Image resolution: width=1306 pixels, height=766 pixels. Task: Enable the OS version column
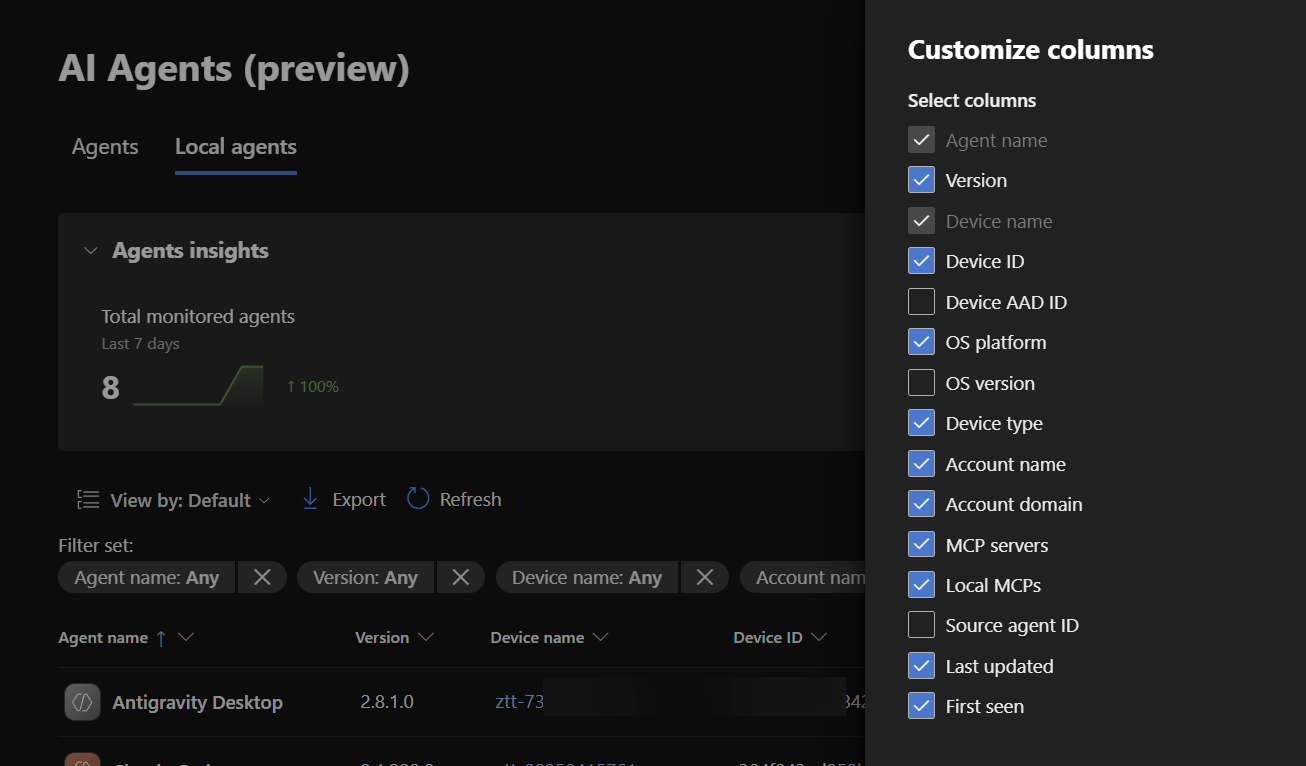pyautogui.click(x=921, y=383)
